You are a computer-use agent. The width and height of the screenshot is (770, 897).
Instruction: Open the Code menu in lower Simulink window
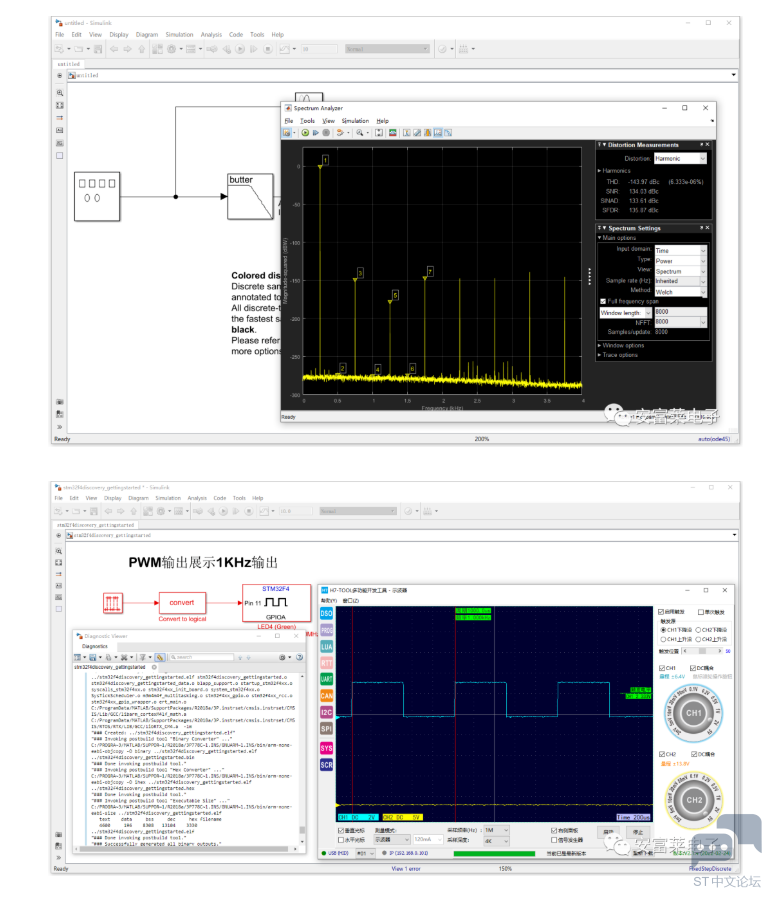click(x=220, y=498)
